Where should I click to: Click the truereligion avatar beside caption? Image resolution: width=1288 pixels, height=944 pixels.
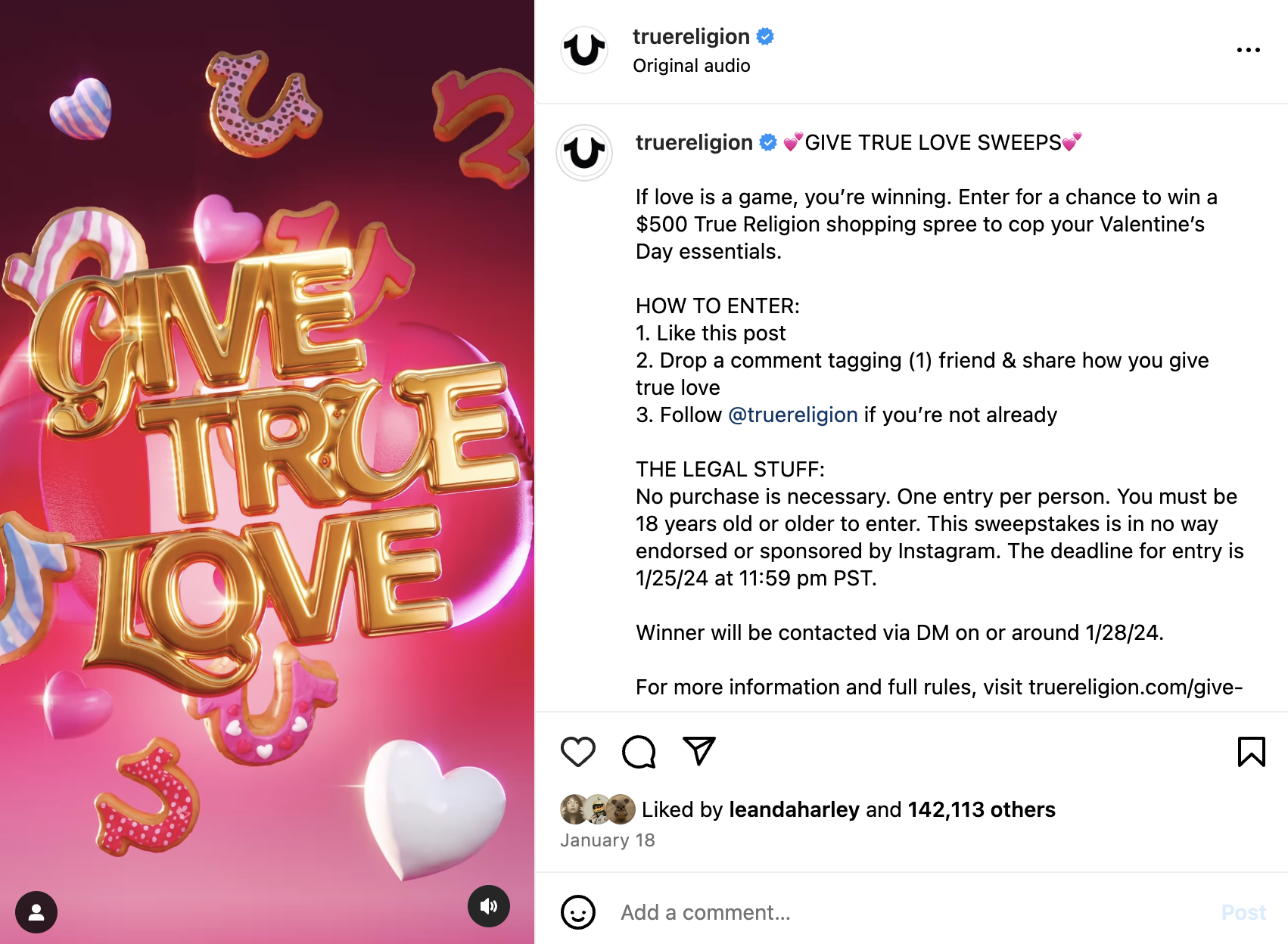584,153
